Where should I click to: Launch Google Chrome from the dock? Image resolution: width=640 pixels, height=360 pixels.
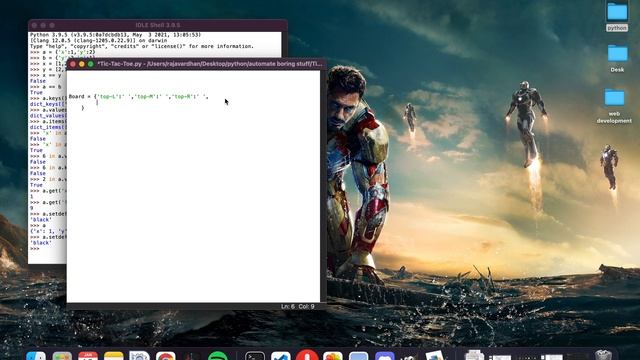pos(165,356)
